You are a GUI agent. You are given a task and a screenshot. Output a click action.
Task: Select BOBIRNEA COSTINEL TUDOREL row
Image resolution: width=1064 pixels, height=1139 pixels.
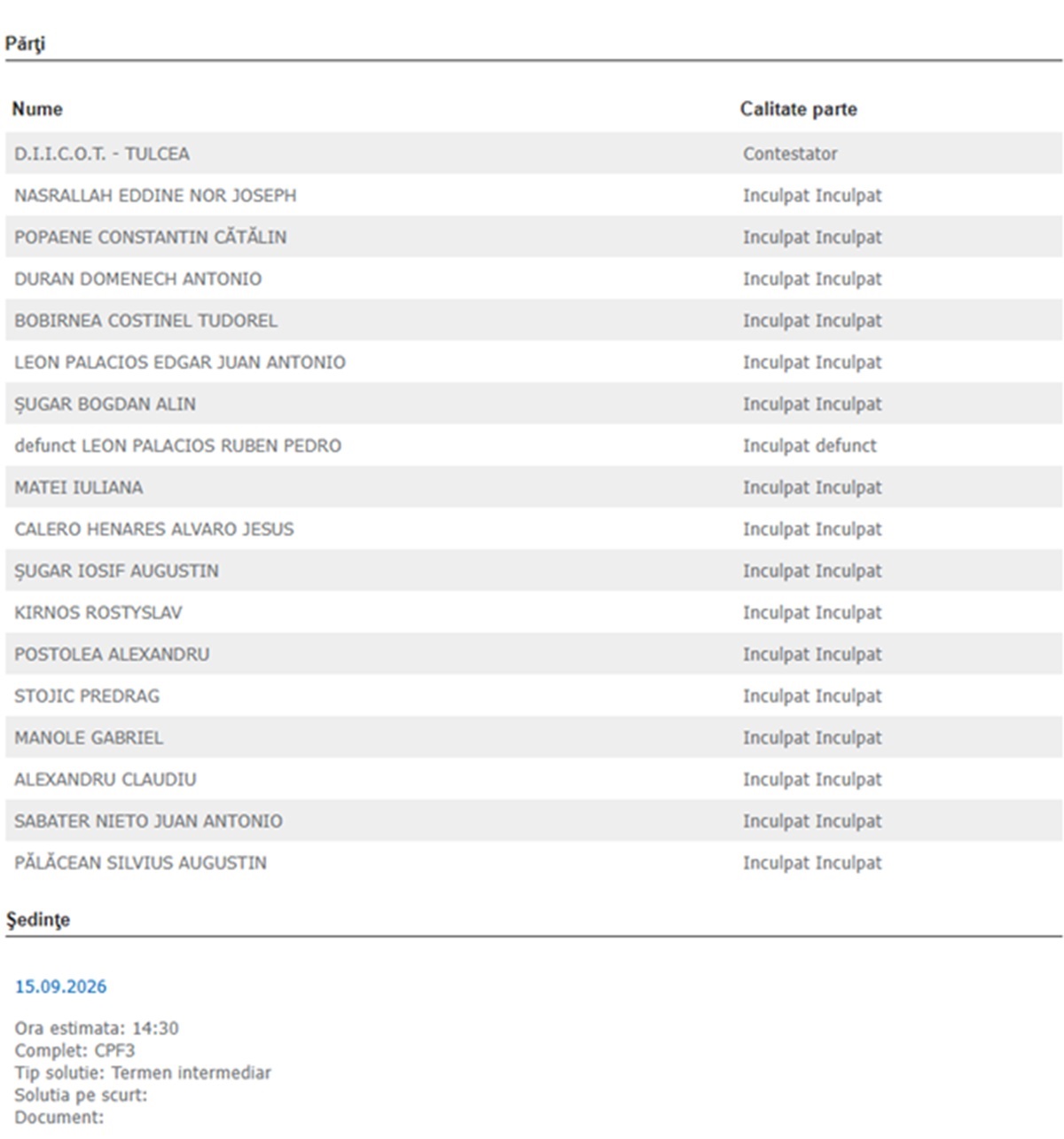(x=534, y=320)
